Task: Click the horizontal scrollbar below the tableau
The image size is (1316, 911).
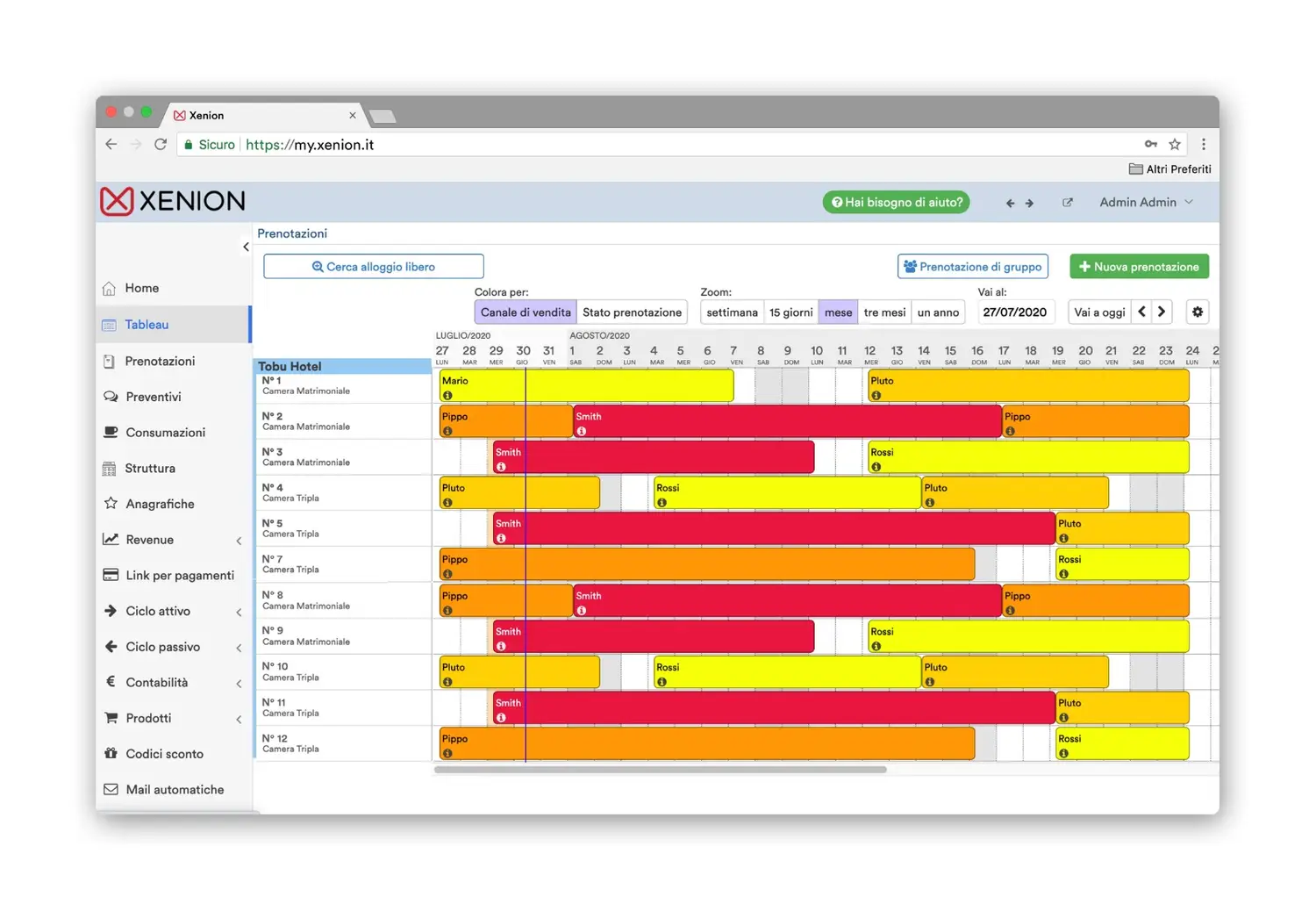Action: pyautogui.click(x=660, y=770)
